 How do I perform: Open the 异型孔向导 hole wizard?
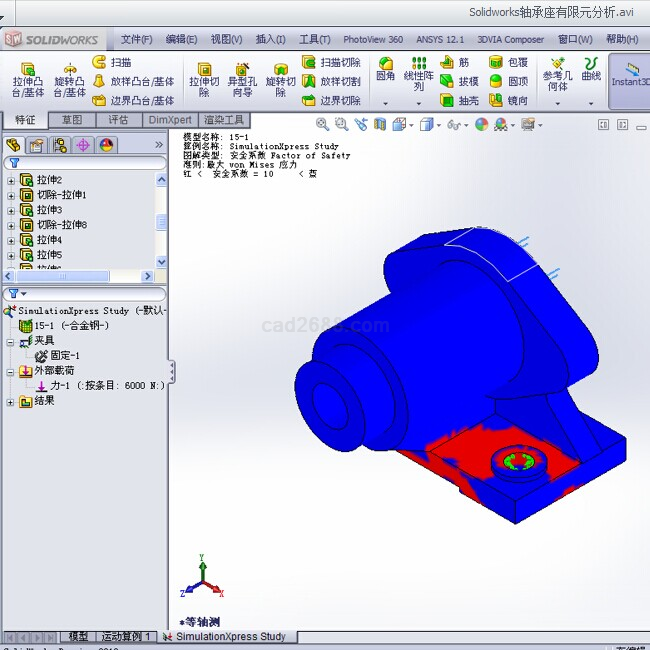click(x=242, y=79)
